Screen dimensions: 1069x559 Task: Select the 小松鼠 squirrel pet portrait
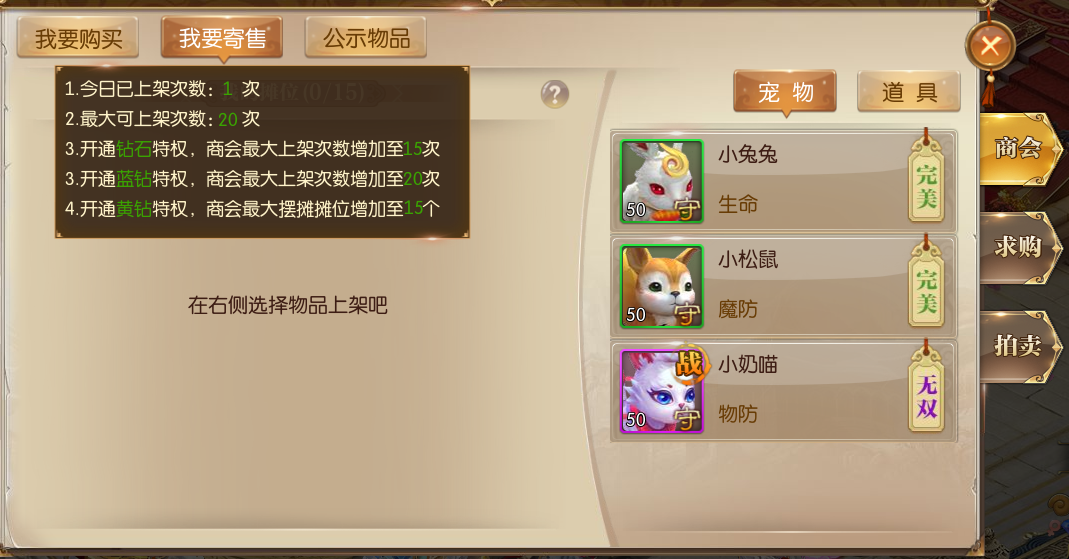(661, 286)
